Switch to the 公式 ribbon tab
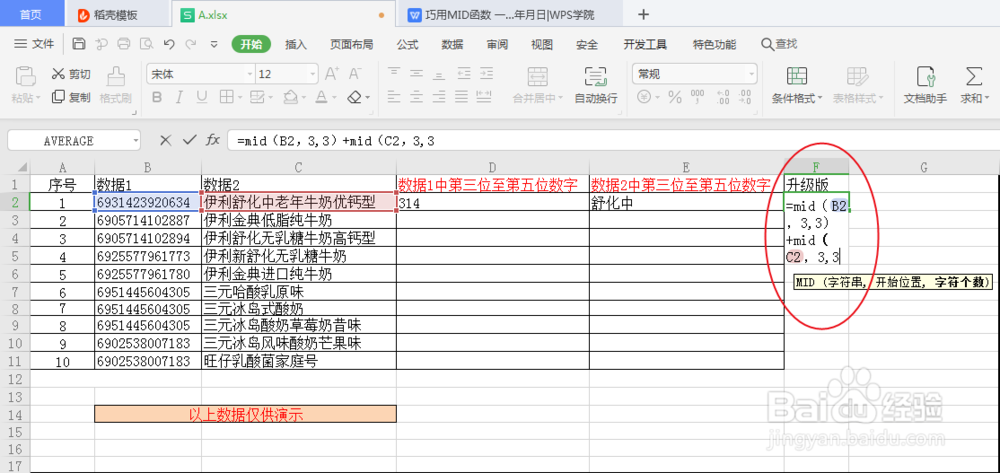Screen dimensions: 1000x473 (x=407, y=45)
